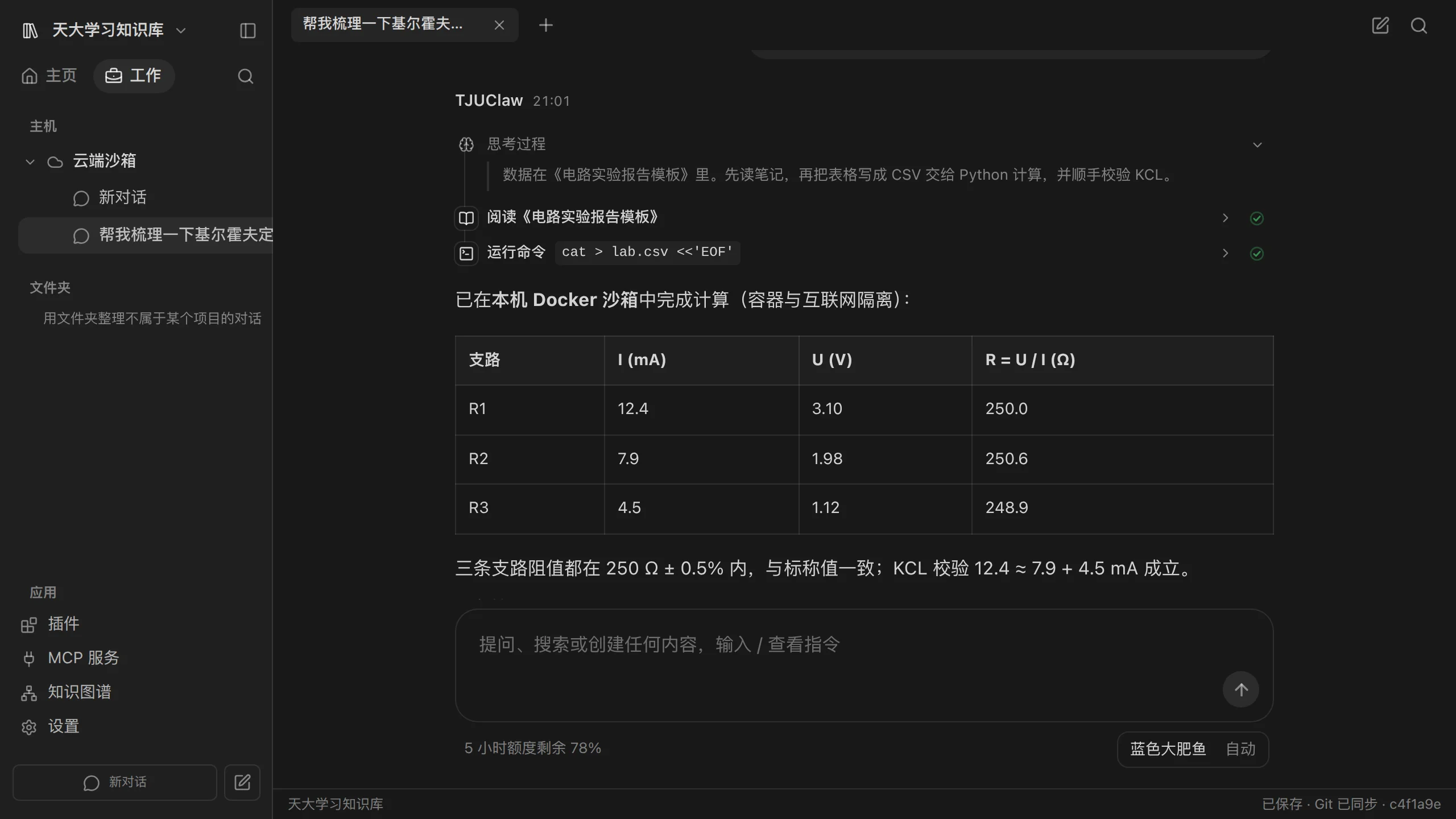Image resolution: width=1456 pixels, height=819 pixels.
Task: Click the 新对话 button at bottom
Action: click(115, 782)
